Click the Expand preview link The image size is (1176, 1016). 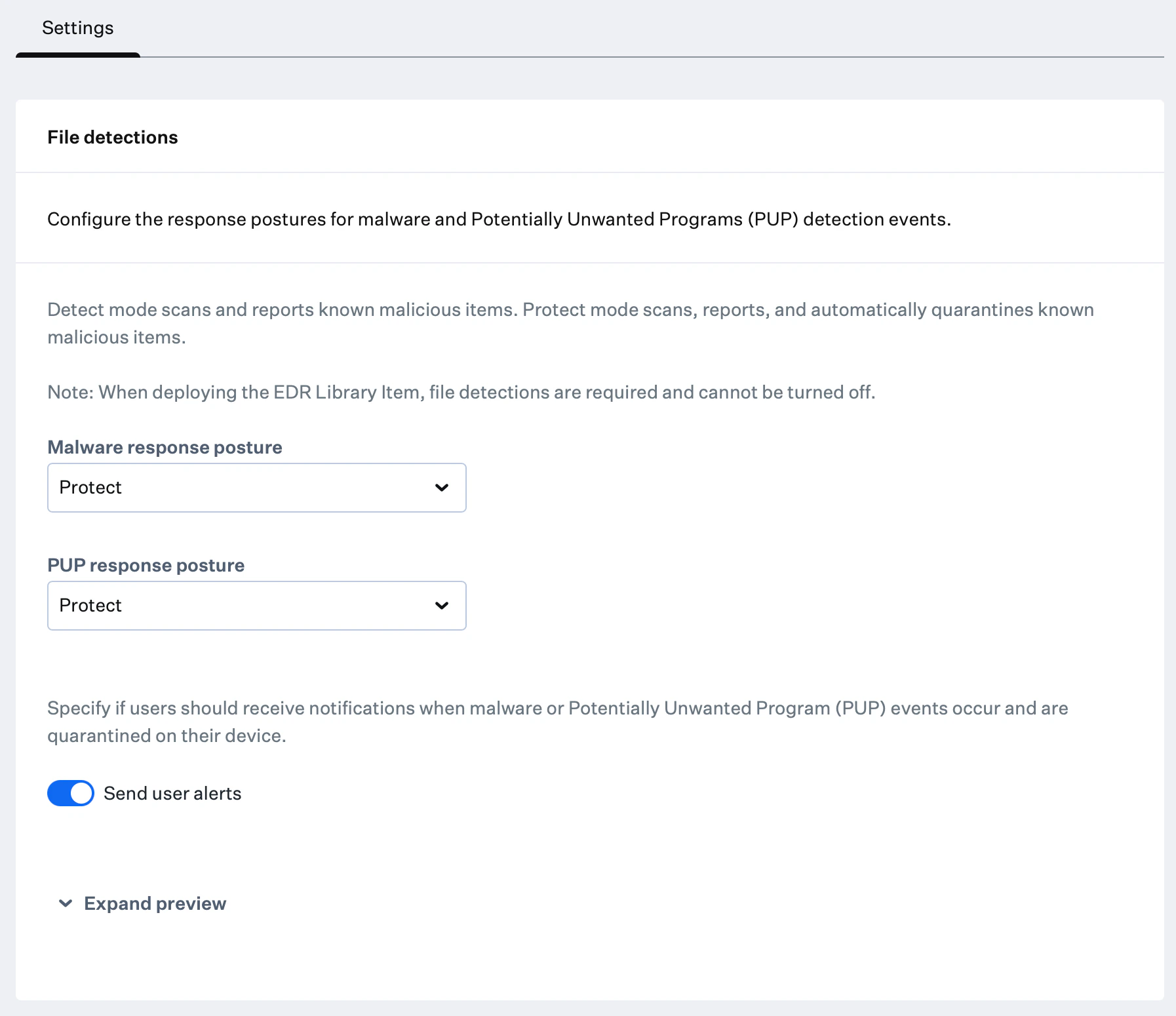(154, 903)
